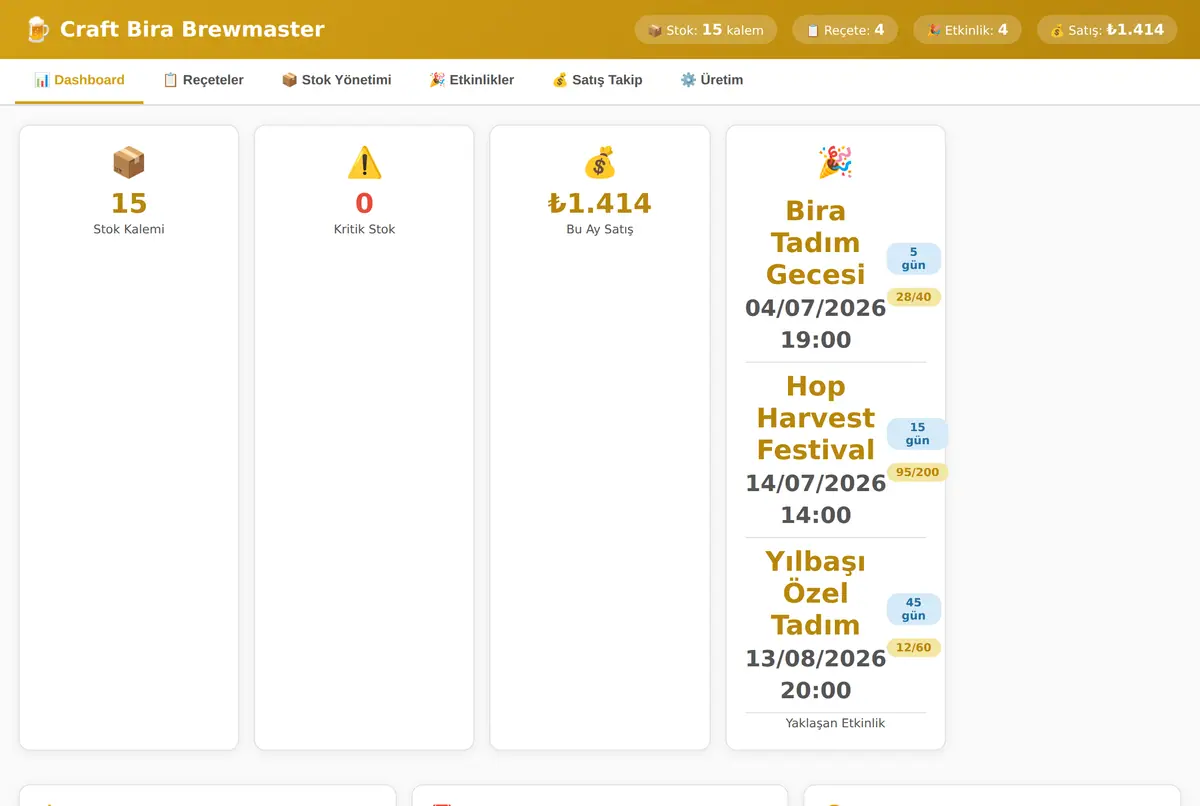The width and height of the screenshot is (1200, 806).
Task: Click the 0 Kritik Stok value
Action: click(364, 204)
